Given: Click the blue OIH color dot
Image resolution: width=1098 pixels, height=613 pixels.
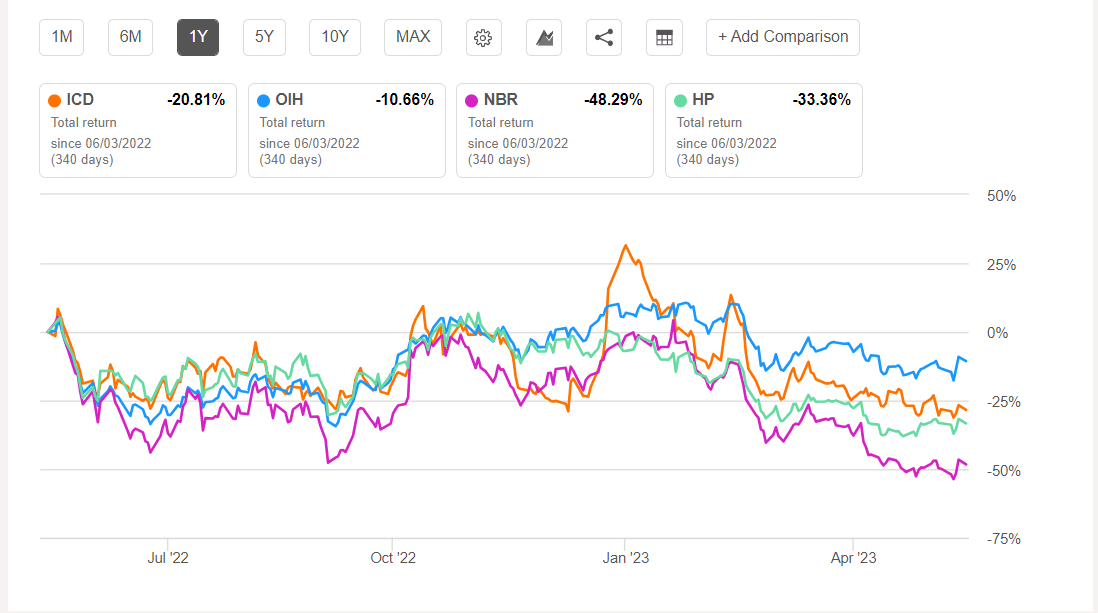Looking at the screenshot, I should point(263,100).
